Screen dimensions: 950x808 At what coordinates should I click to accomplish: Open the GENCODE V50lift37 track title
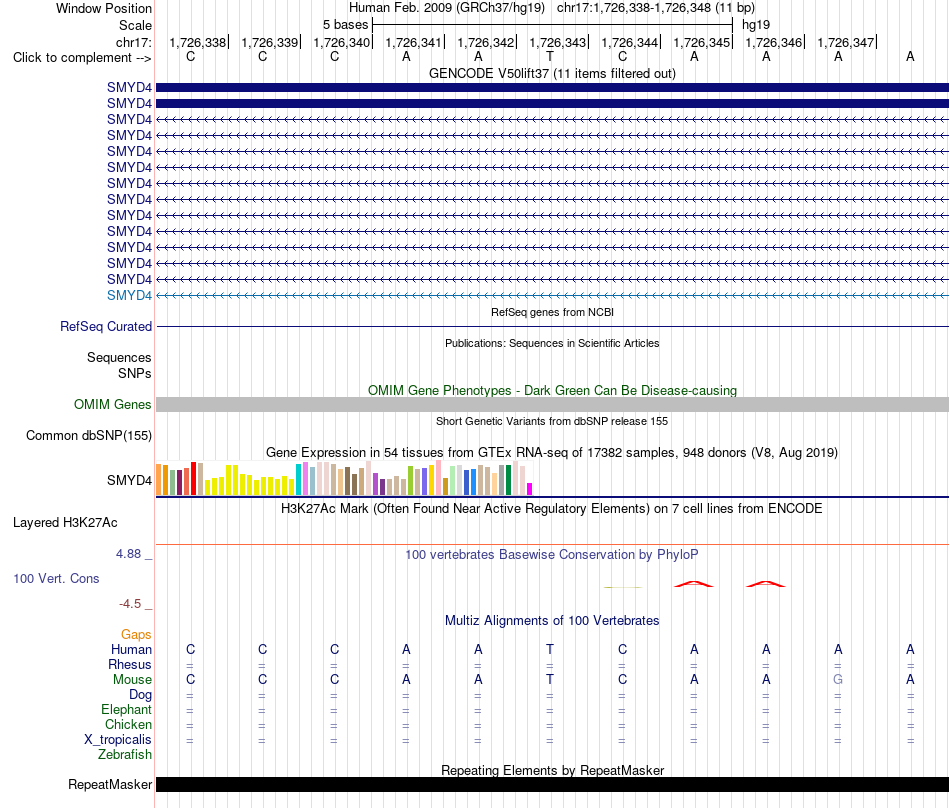click(x=552, y=73)
